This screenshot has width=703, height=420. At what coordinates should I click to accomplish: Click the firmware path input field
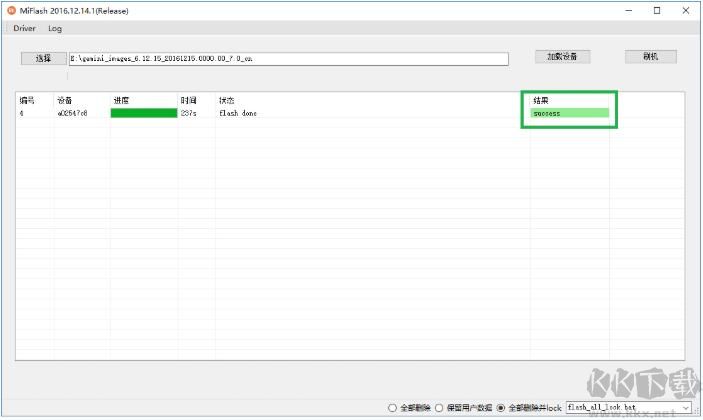point(288,59)
